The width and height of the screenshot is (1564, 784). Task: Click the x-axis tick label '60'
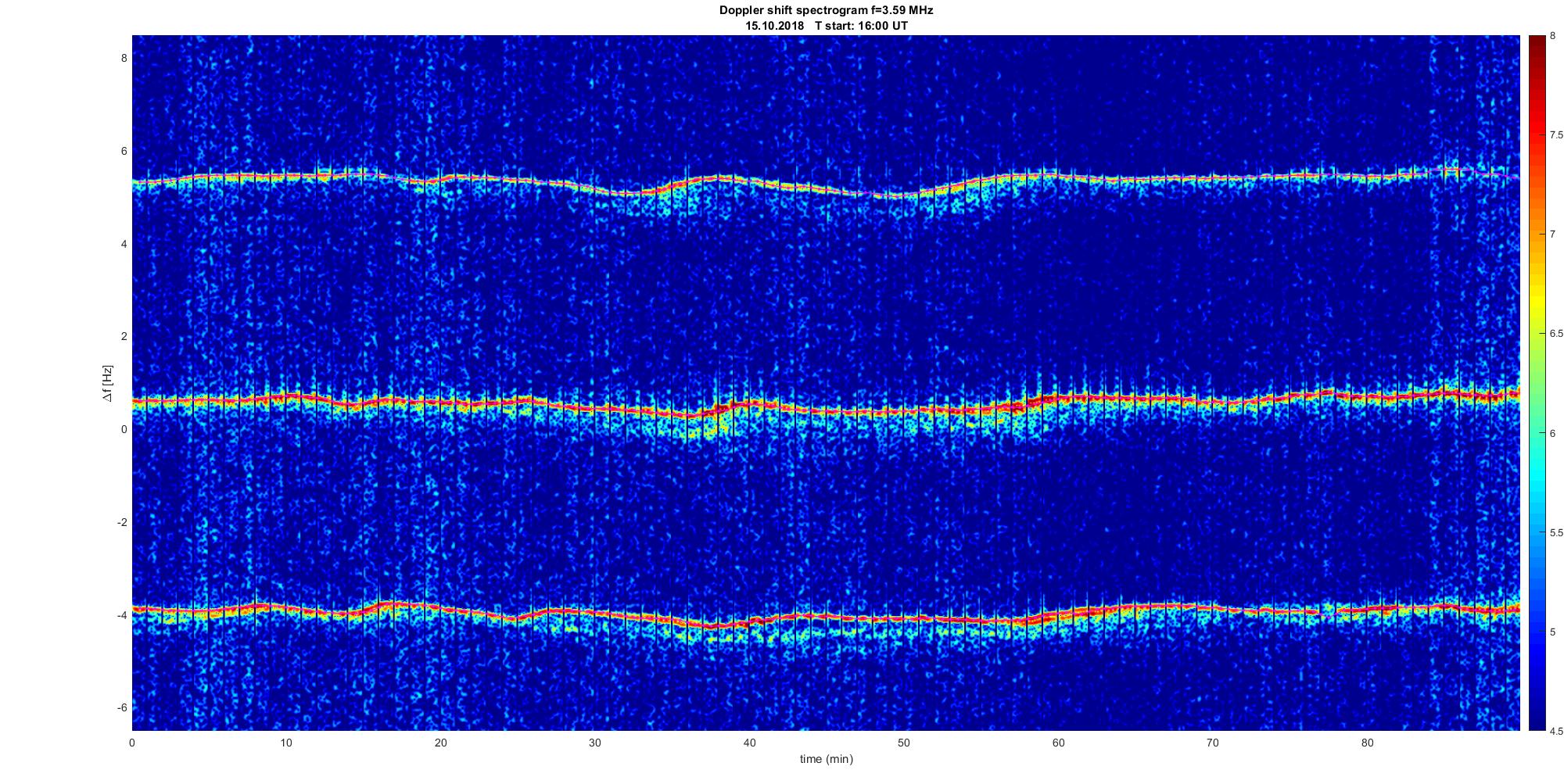pos(1057,743)
